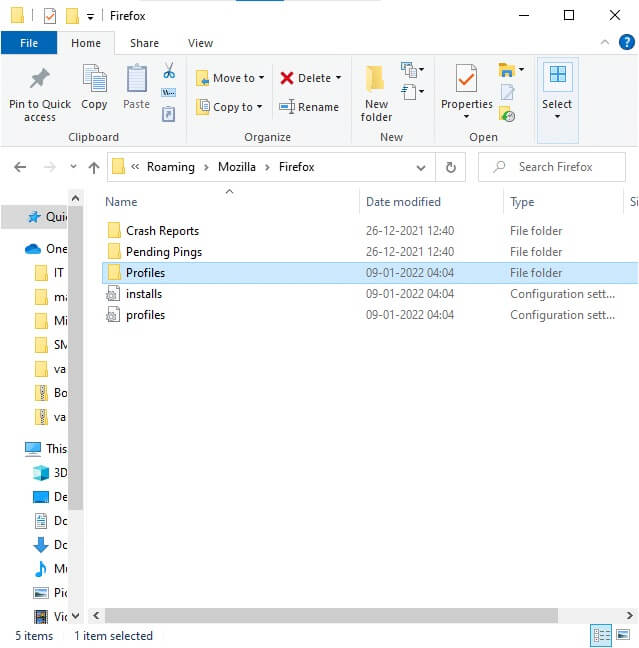
Task: Click the Cut scissors icon
Action: point(169,70)
